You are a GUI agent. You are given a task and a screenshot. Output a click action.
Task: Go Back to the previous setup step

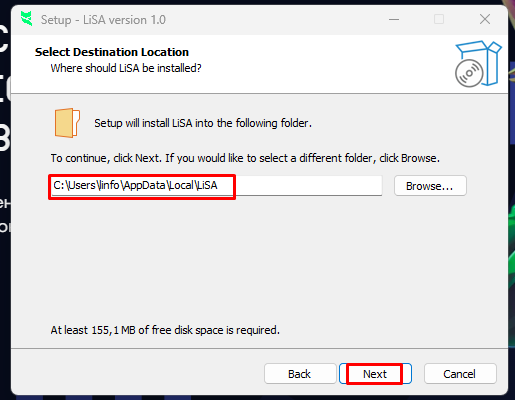(300, 374)
